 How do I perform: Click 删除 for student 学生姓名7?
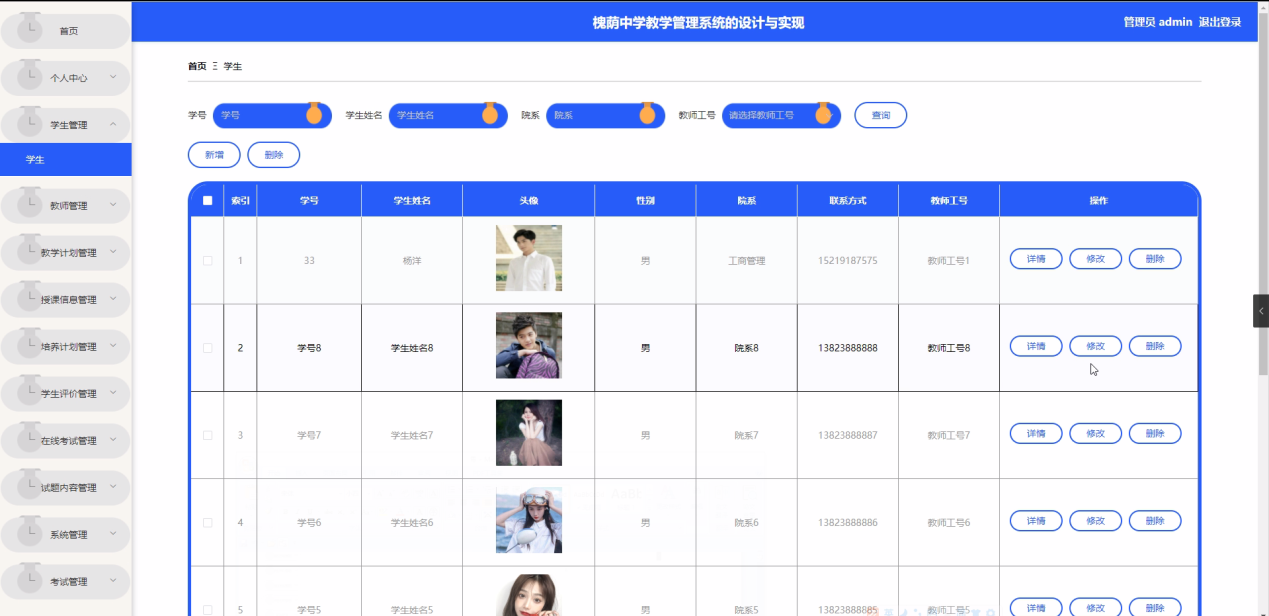pyautogui.click(x=1155, y=434)
